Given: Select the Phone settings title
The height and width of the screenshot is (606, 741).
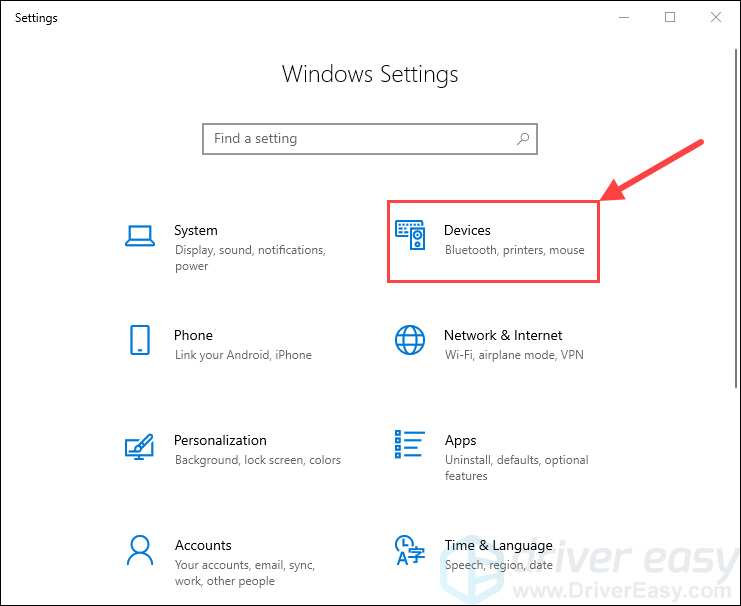Looking at the screenshot, I should pos(193,336).
